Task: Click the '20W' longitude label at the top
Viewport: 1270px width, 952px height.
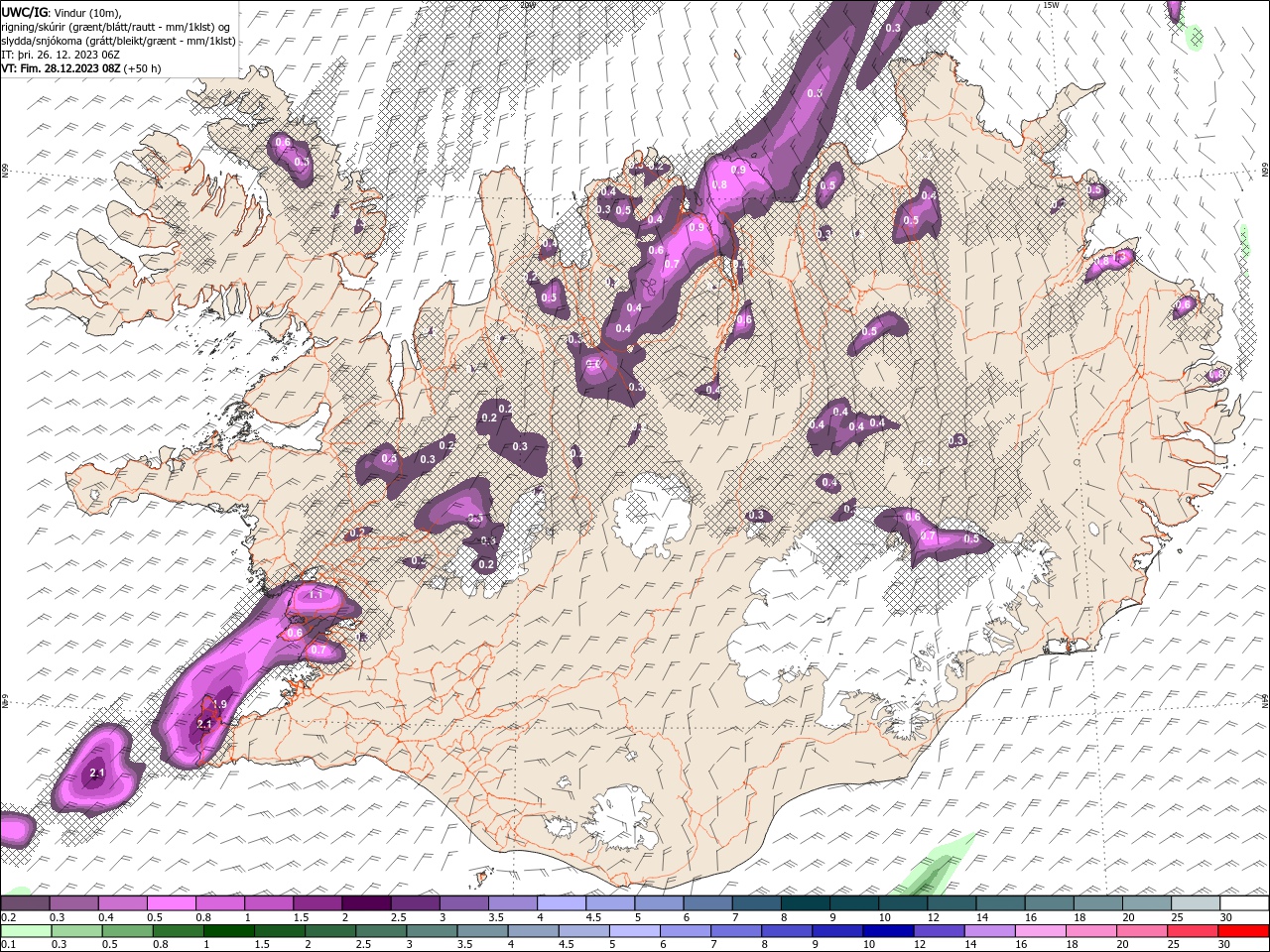Action: (x=528, y=5)
